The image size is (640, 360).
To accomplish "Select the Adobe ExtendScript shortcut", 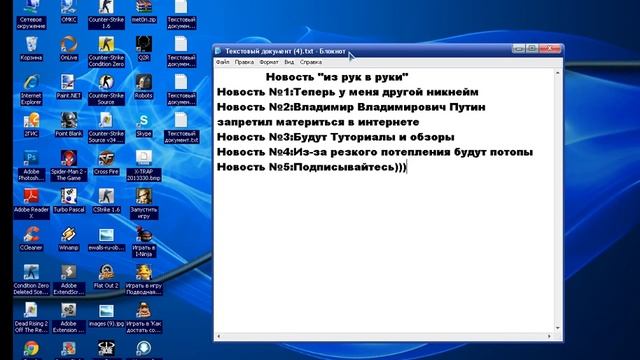I will pyautogui.click(x=69, y=280).
